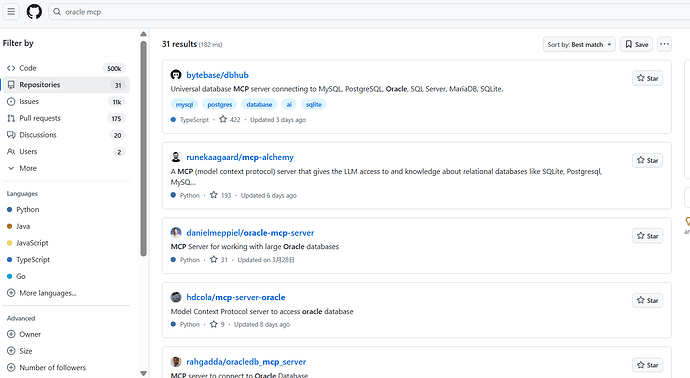
Task: Open hdcola/mcp-server-oracle repository
Action: 236,298
